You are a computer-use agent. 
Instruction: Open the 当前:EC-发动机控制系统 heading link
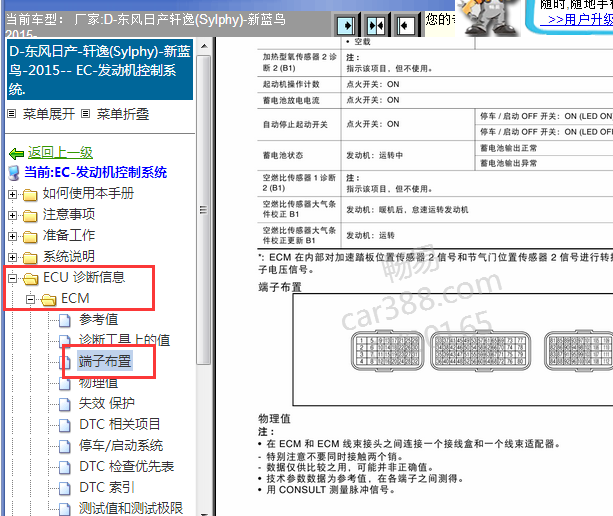point(95,172)
